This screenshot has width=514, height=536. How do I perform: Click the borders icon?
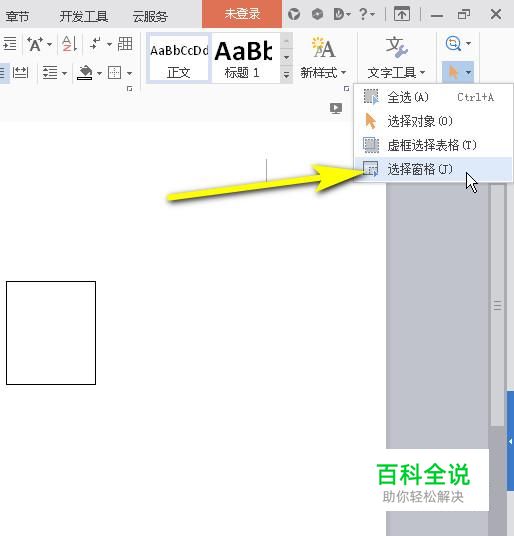[114, 73]
